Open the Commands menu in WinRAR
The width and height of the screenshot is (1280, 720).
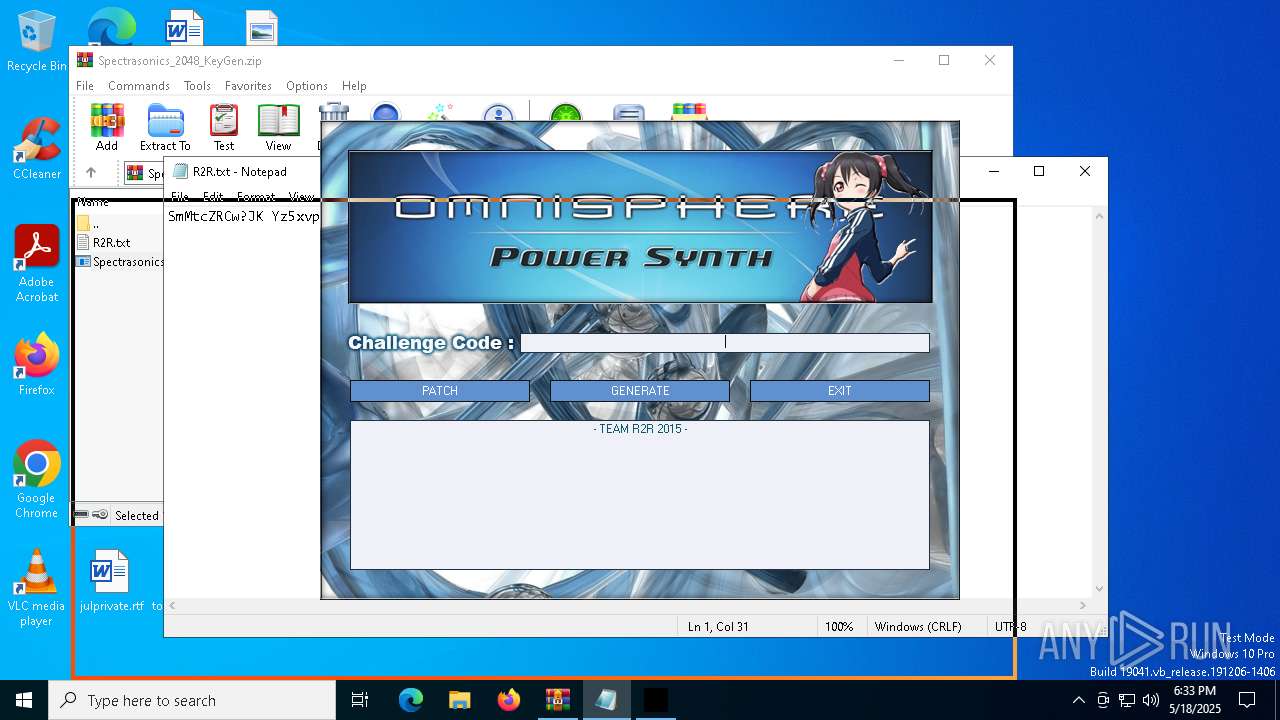point(139,86)
